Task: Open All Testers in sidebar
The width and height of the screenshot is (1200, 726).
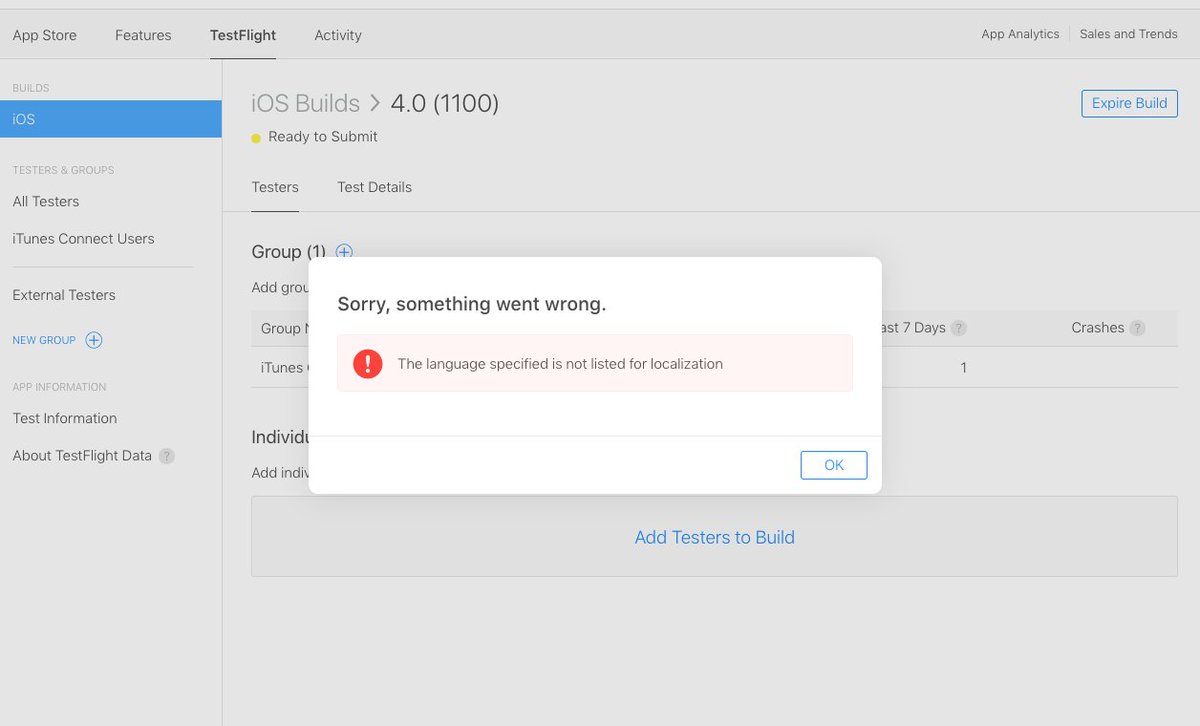Action: pos(46,201)
